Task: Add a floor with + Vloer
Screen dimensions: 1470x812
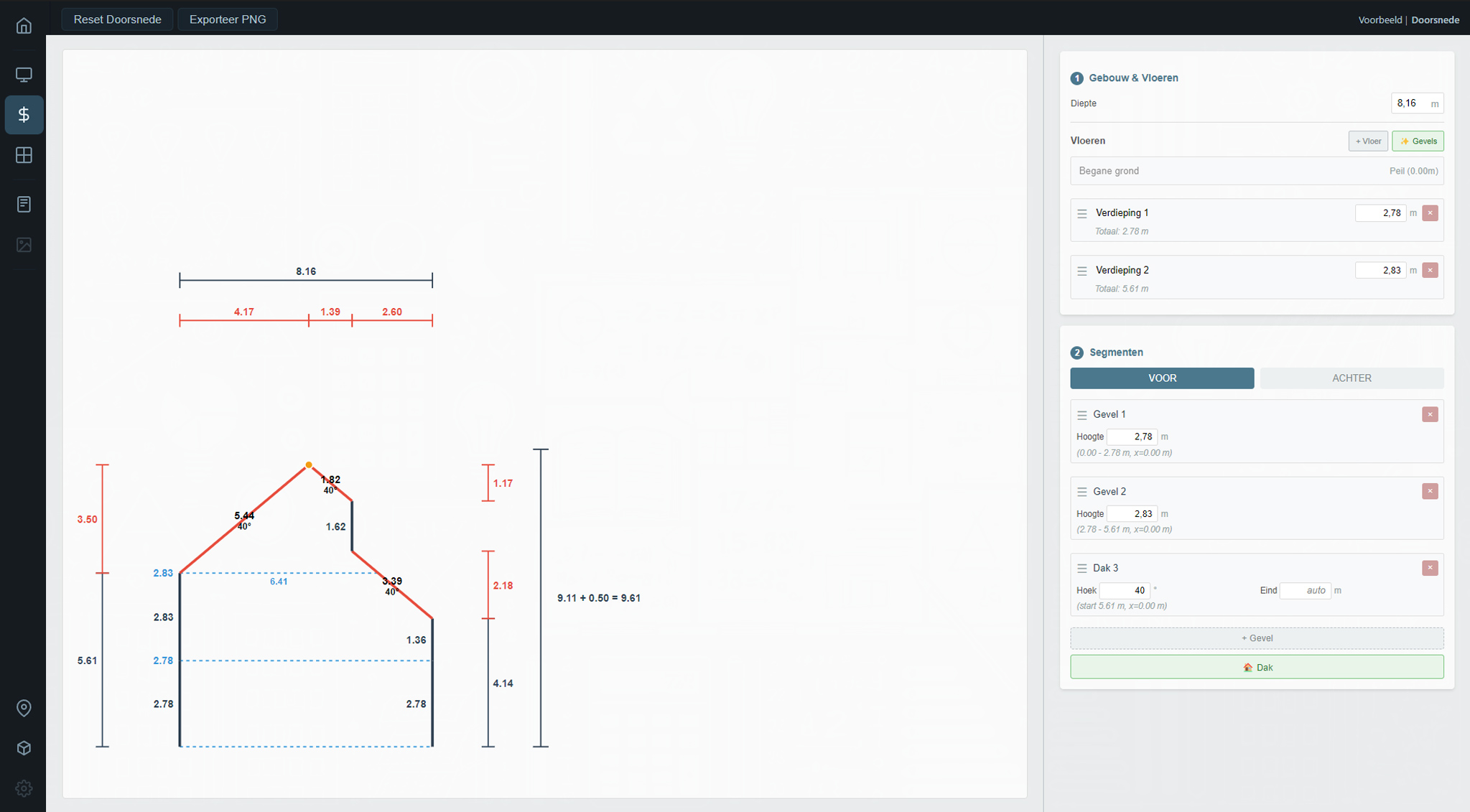Action: [1367, 141]
